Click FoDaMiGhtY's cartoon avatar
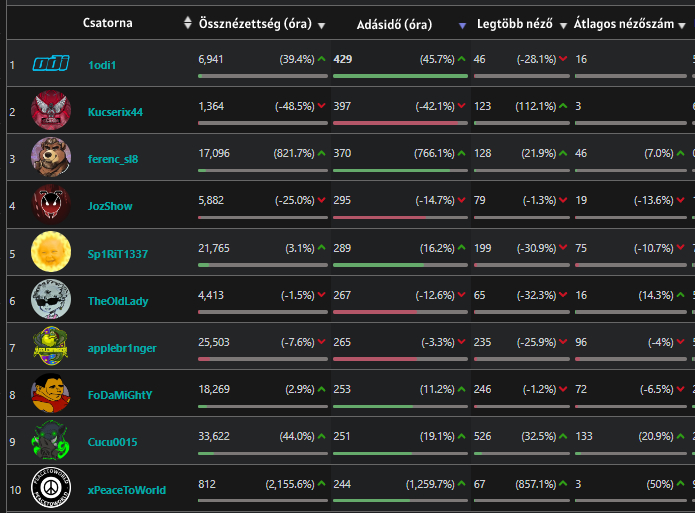Image resolution: width=695 pixels, height=513 pixels. pyautogui.click(x=51, y=393)
